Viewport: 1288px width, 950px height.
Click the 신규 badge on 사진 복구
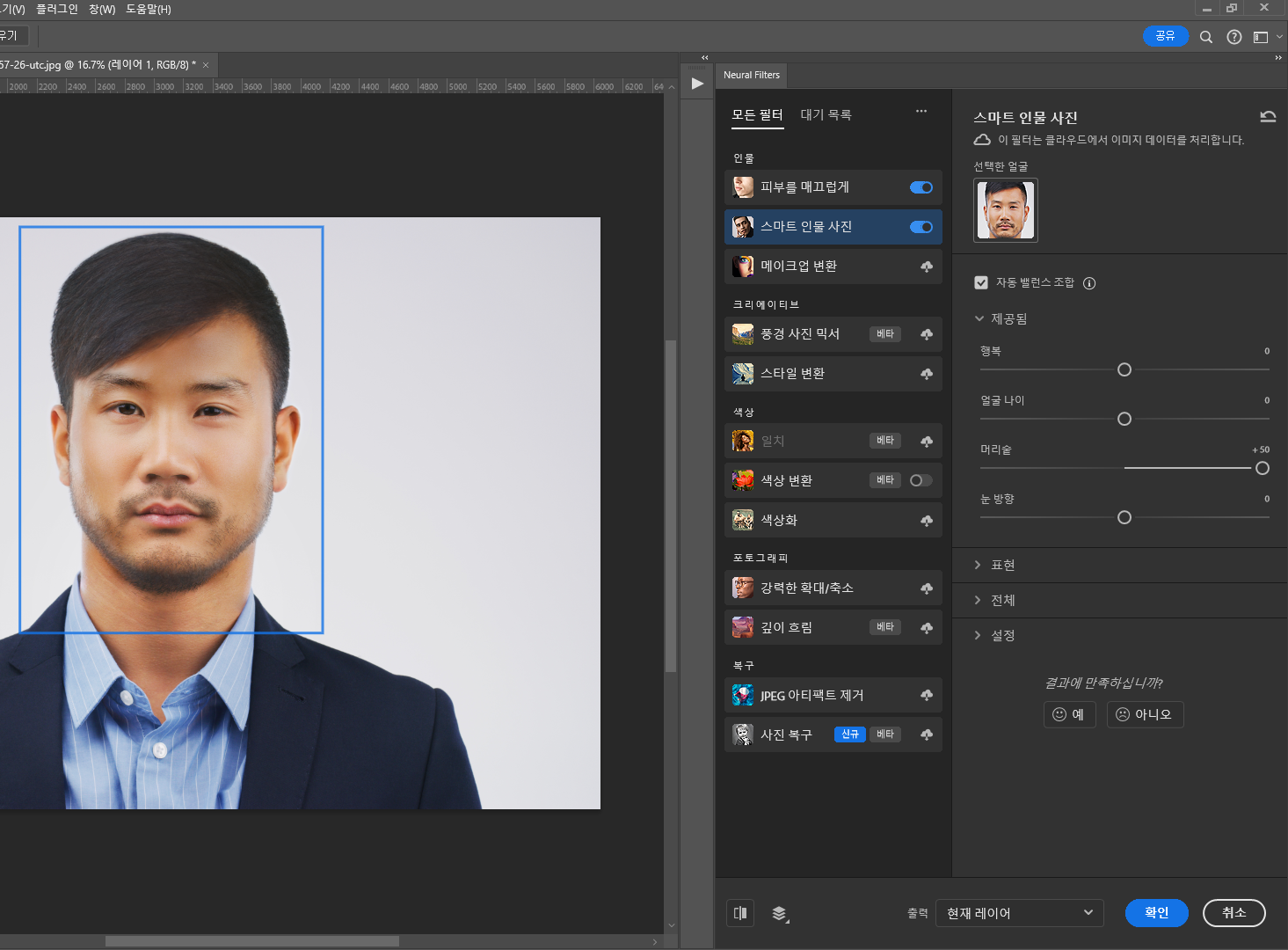[850, 734]
